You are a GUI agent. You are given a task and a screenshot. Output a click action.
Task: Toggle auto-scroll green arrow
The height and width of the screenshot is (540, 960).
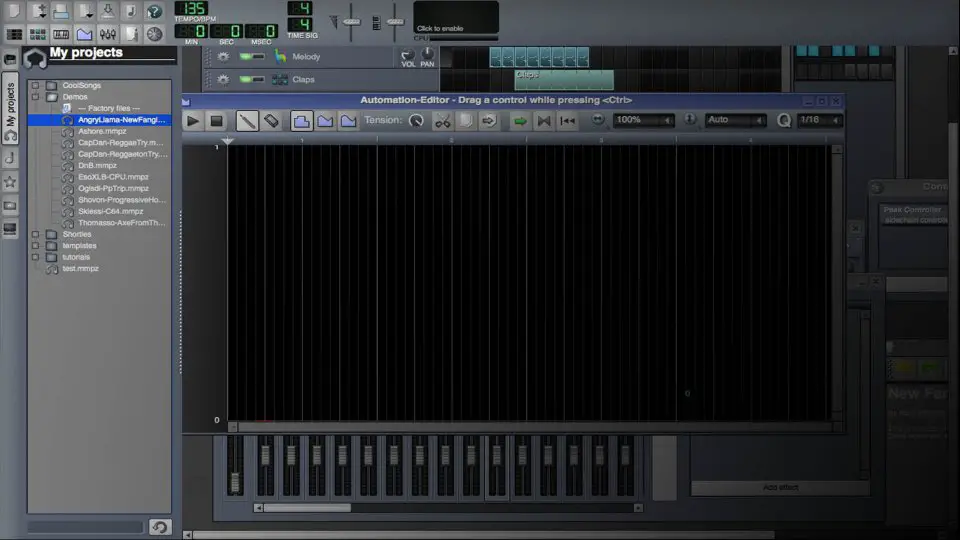520,121
